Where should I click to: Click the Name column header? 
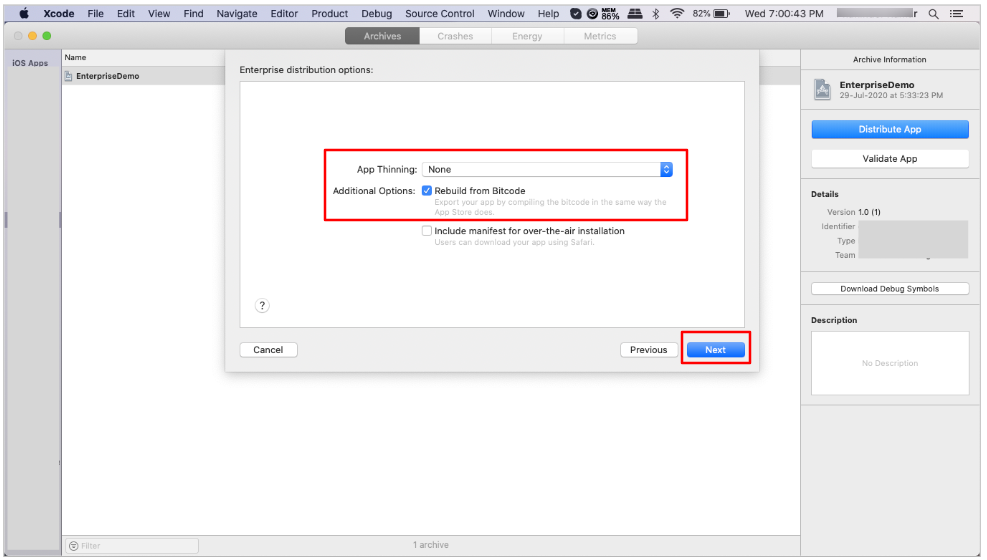click(76, 57)
